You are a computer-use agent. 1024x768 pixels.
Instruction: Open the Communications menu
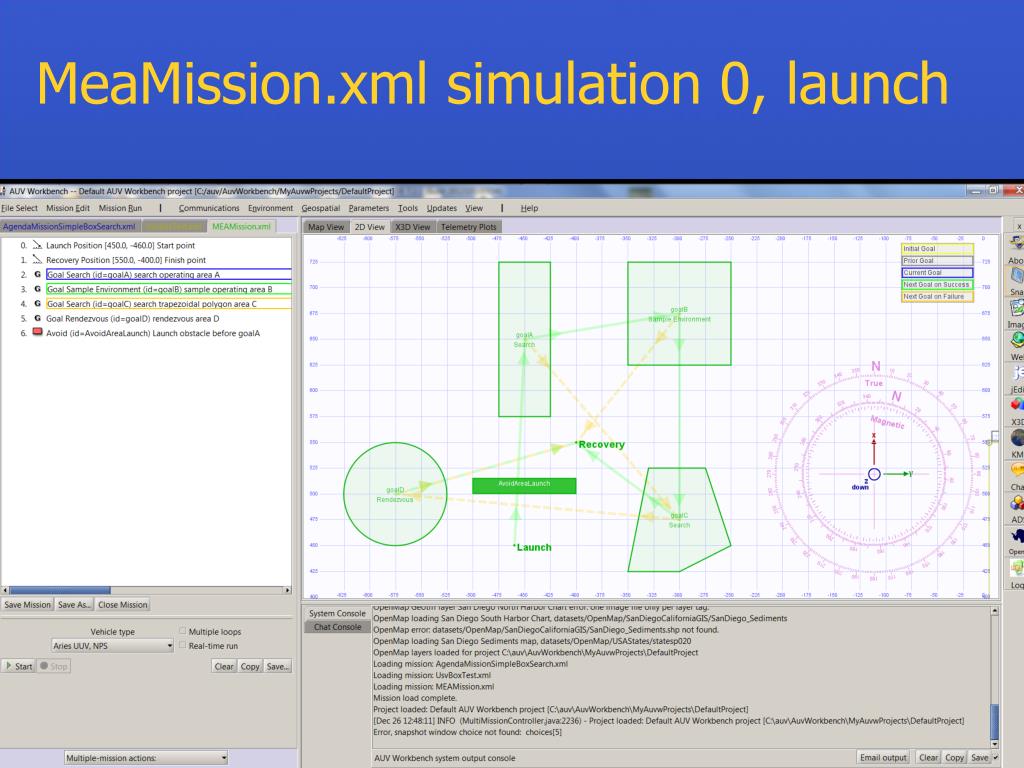point(209,208)
